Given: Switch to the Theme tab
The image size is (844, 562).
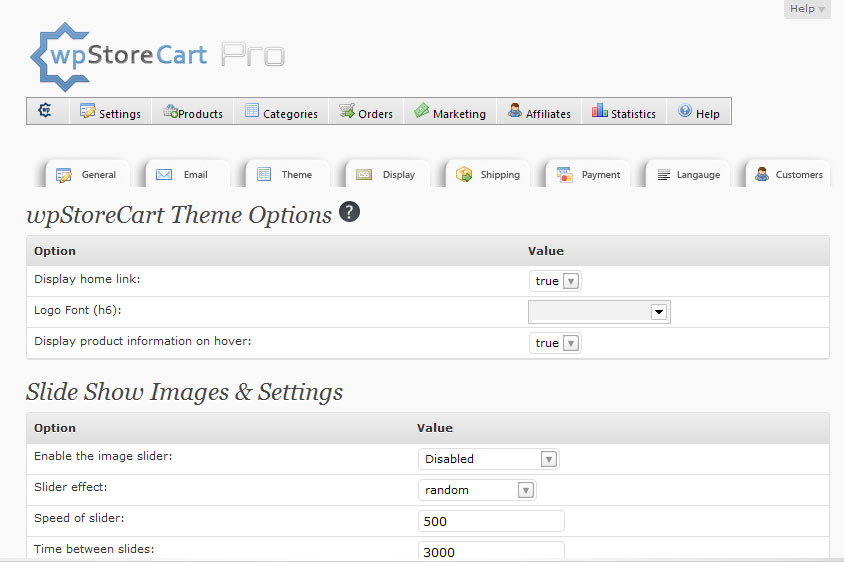Looking at the screenshot, I should pyautogui.click(x=287, y=174).
